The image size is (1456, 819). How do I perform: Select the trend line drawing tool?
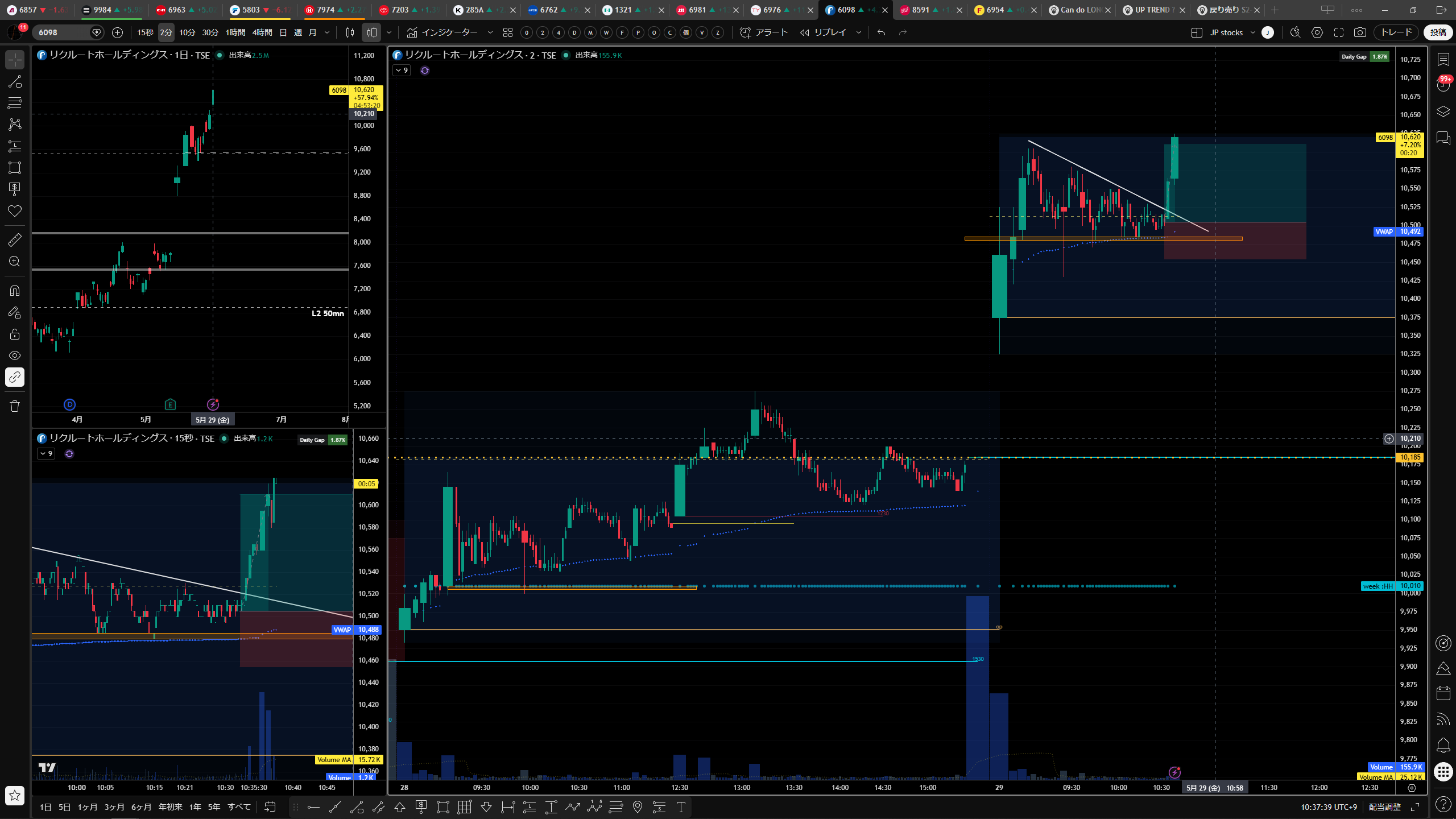(x=15, y=81)
